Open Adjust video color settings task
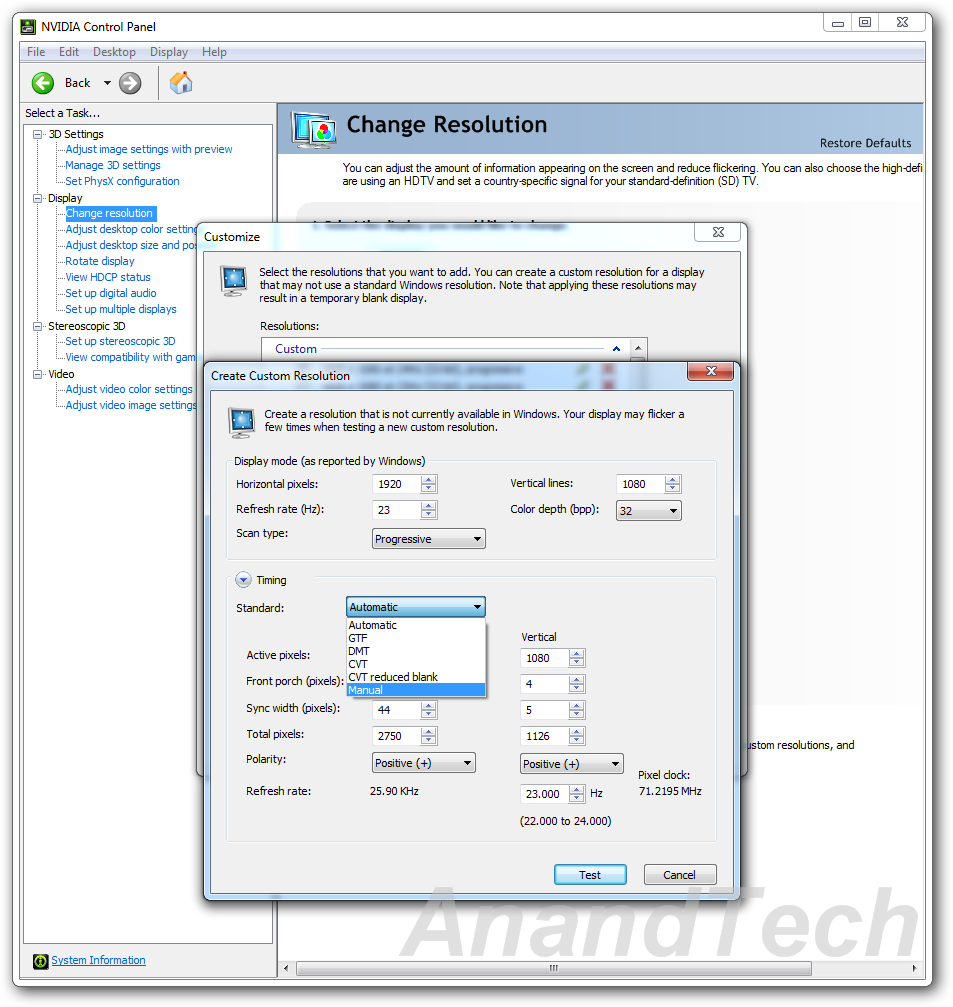 pos(129,389)
